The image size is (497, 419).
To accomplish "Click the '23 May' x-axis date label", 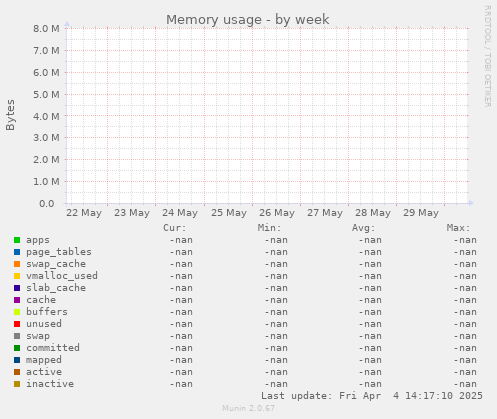I will click(x=132, y=213).
